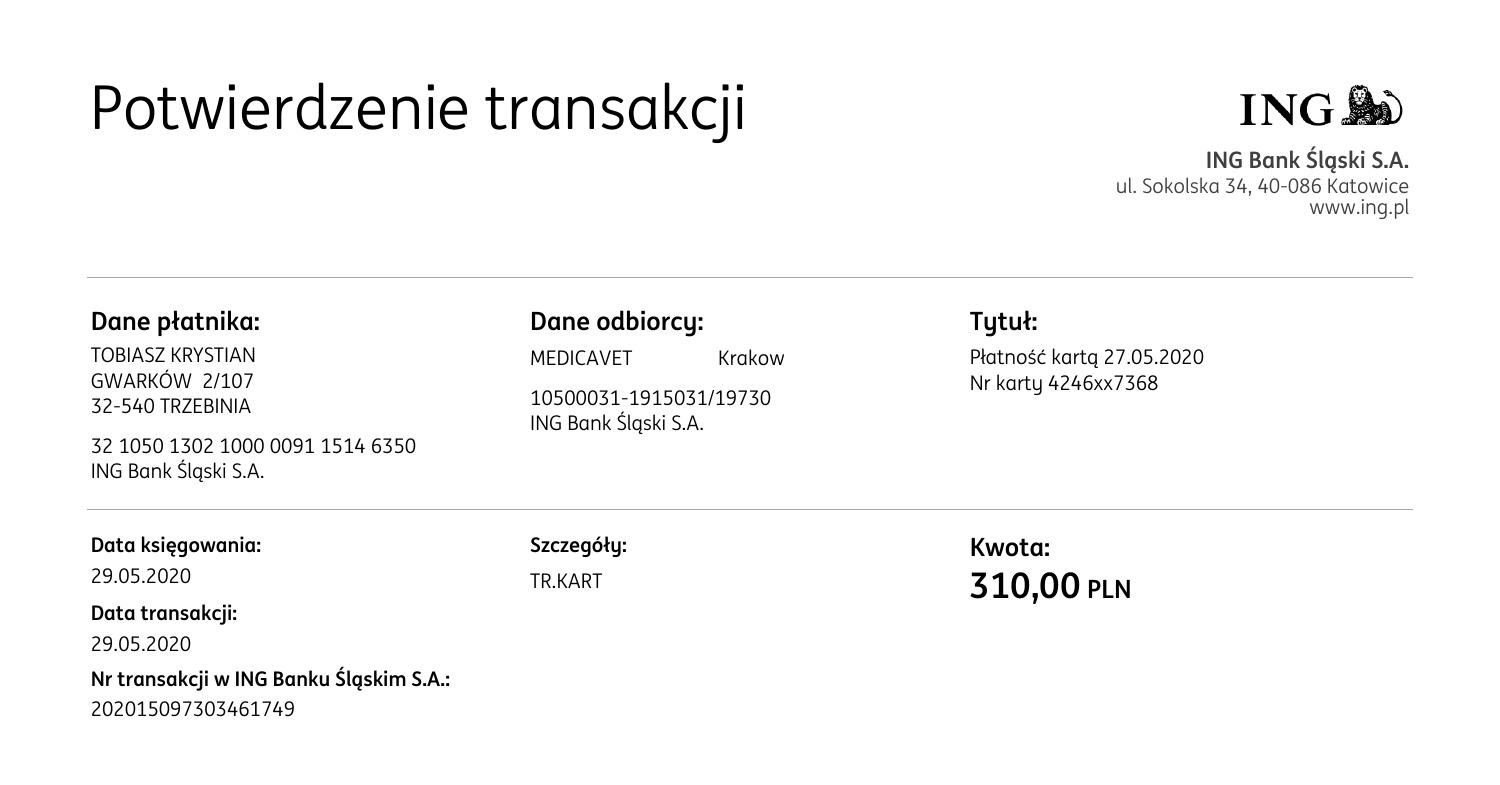Select recipient account 10500031-1915031/19730
Screen dimensions: 1500x785
(x=650, y=398)
